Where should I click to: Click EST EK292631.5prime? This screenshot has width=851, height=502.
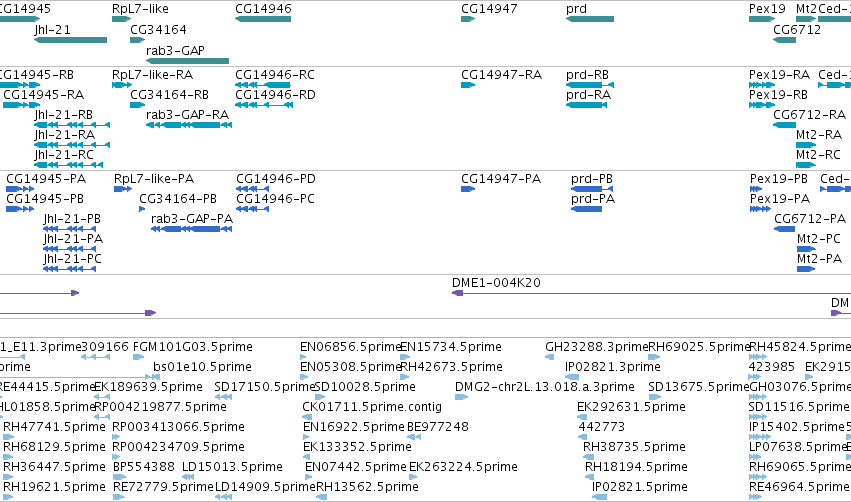[x=582, y=417]
